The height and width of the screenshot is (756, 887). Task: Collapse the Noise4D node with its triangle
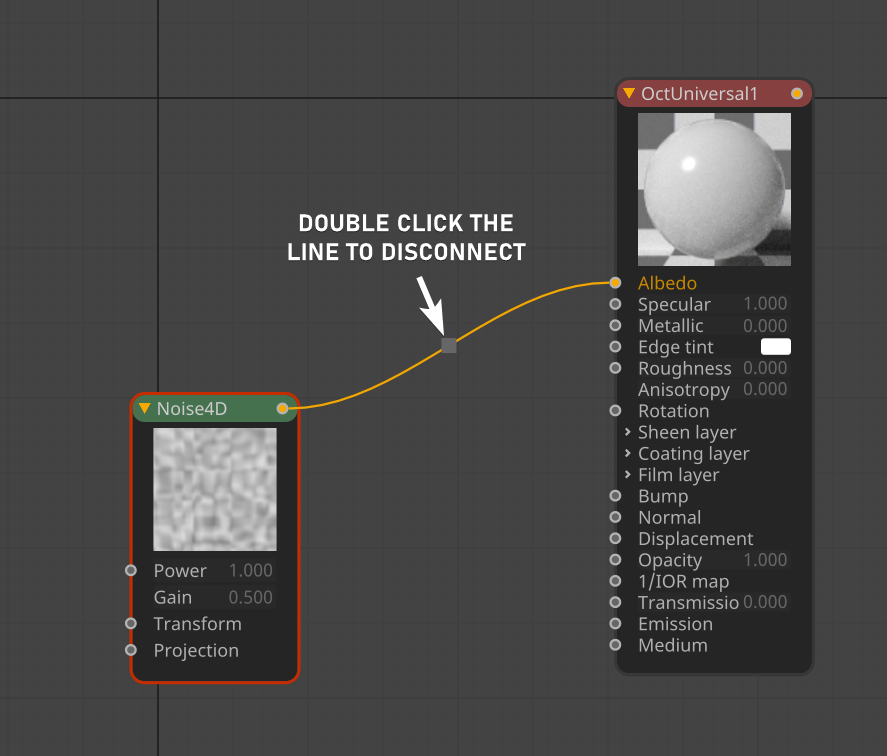(145, 408)
